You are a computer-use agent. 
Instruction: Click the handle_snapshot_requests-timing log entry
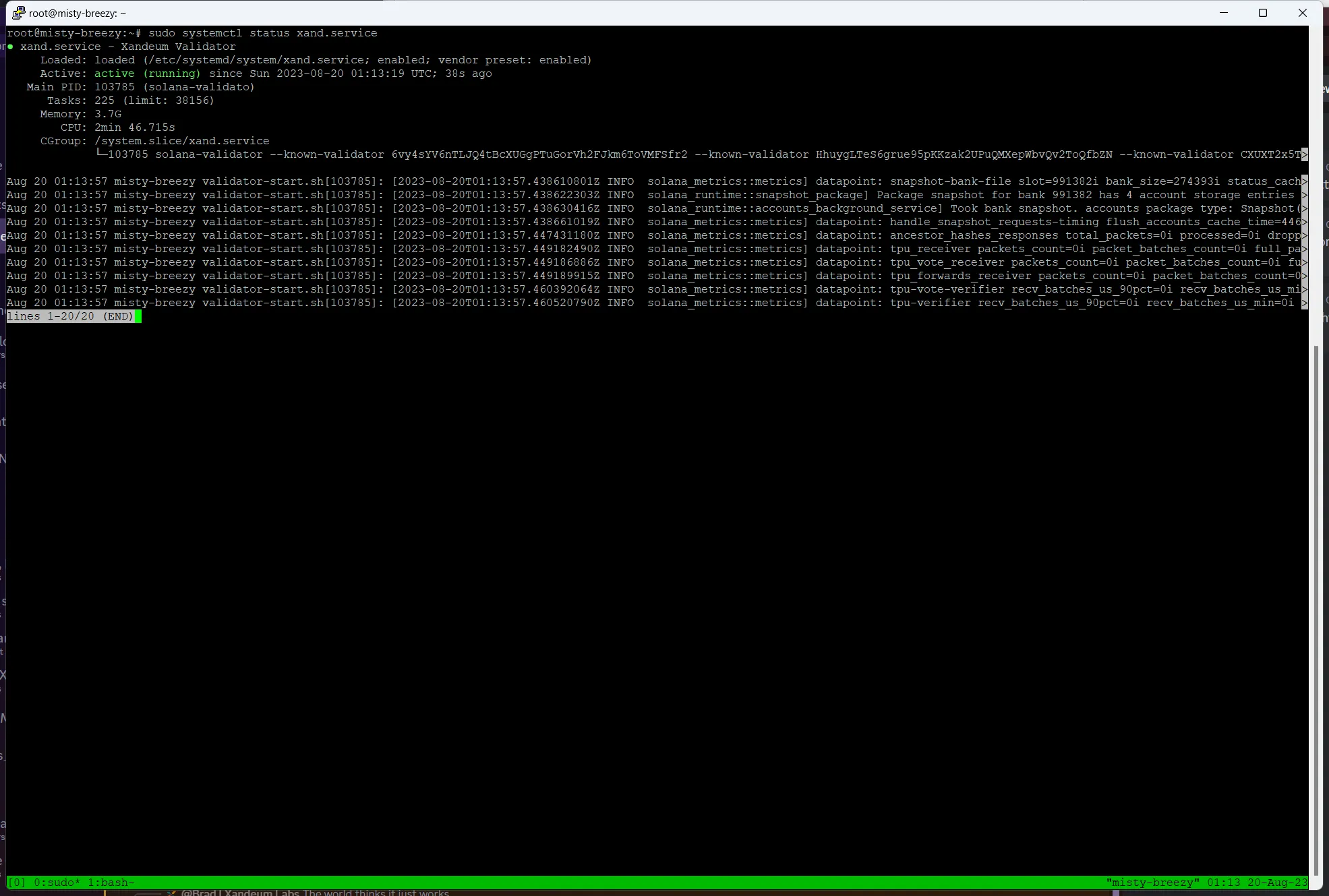654,222
